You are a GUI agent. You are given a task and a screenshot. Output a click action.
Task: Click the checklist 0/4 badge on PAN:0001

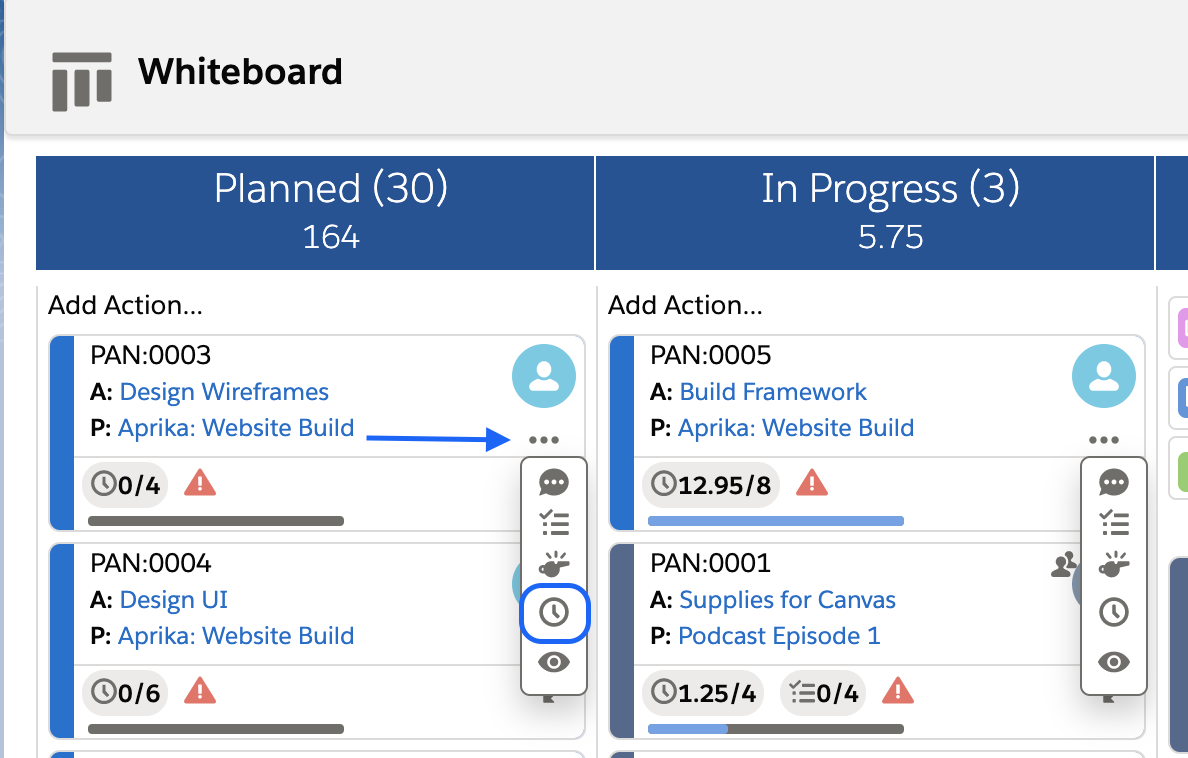coord(822,693)
